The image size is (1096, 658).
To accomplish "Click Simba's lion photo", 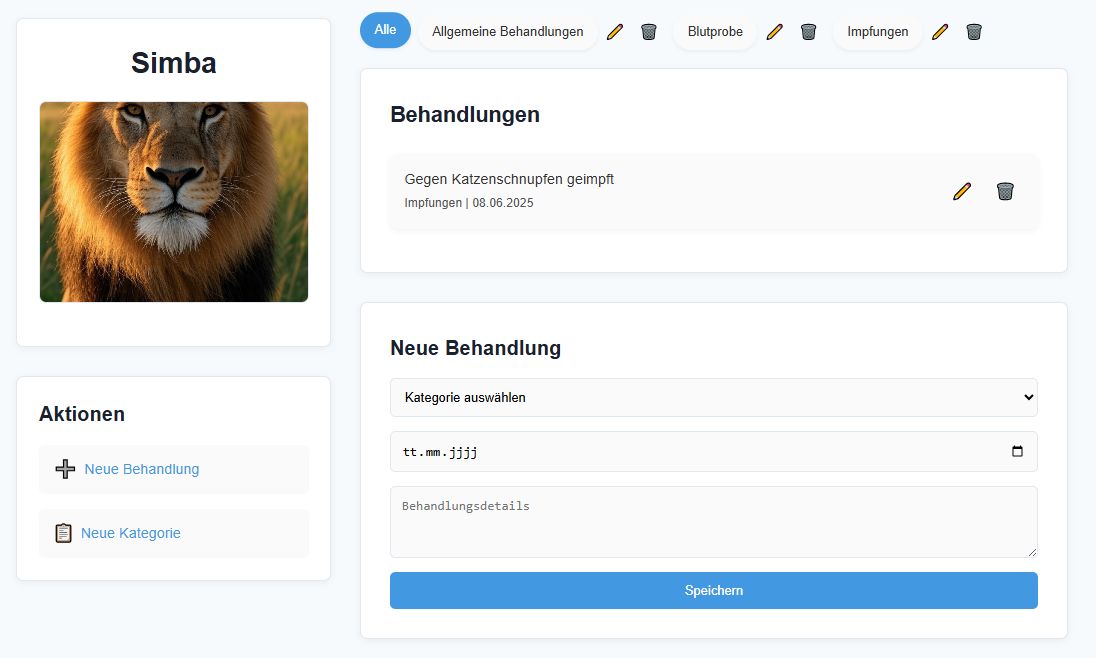I will pos(174,202).
